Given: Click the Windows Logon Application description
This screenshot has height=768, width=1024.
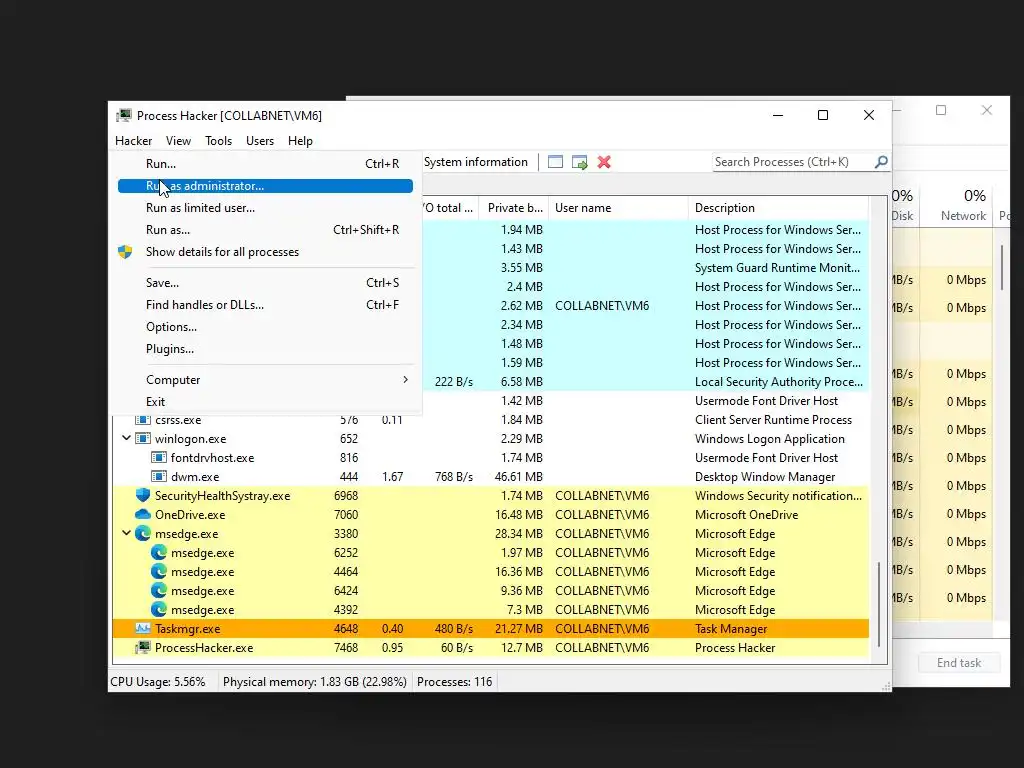Looking at the screenshot, I should pyautogui.click(x=769, y=439).
